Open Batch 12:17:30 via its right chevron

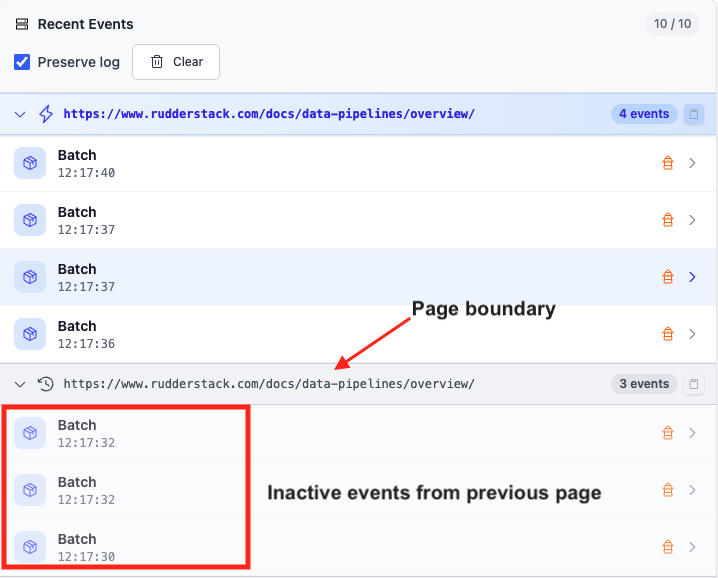(x=692, y=547)
